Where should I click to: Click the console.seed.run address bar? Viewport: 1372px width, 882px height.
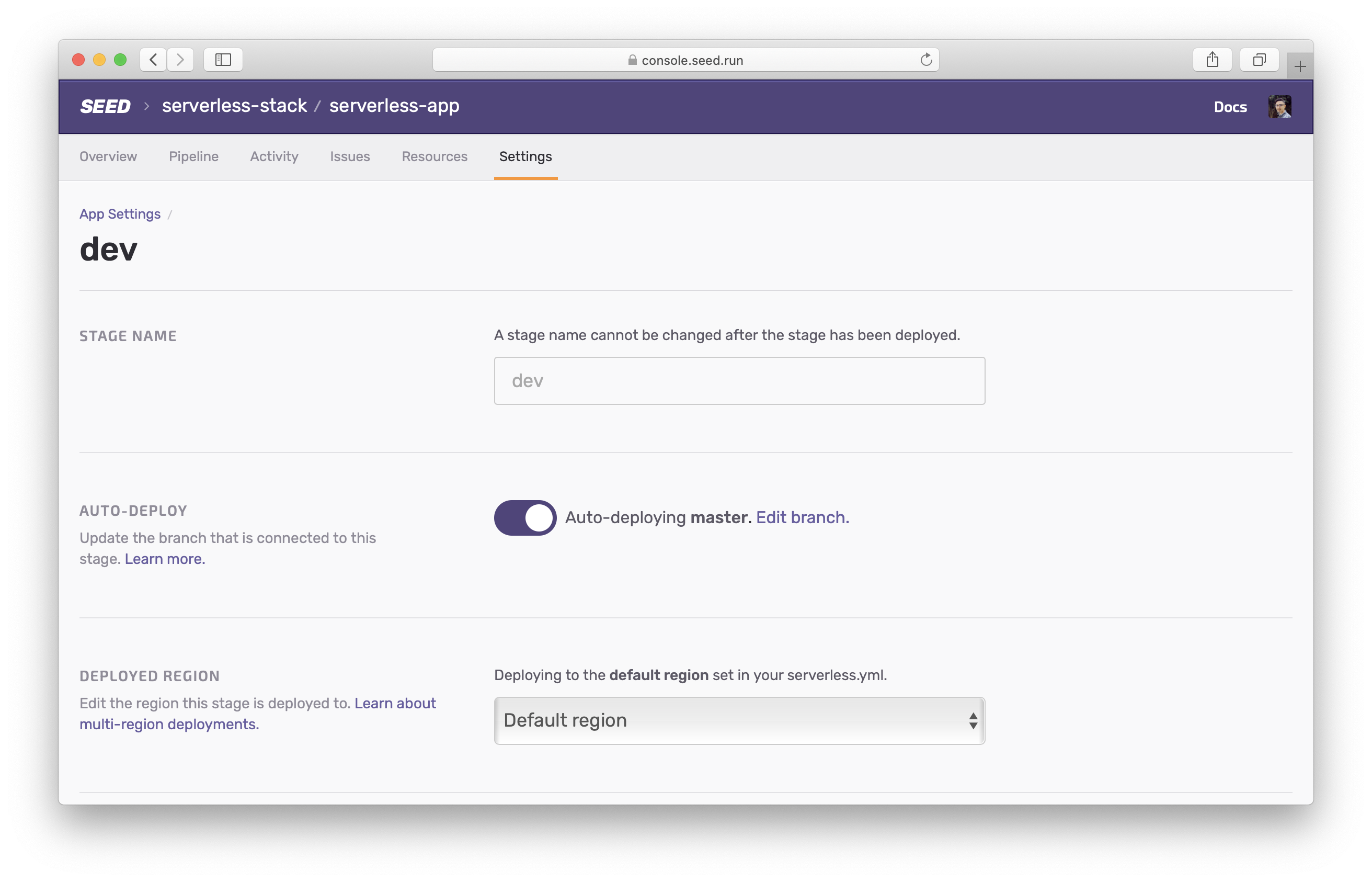(x=685, y=60)
